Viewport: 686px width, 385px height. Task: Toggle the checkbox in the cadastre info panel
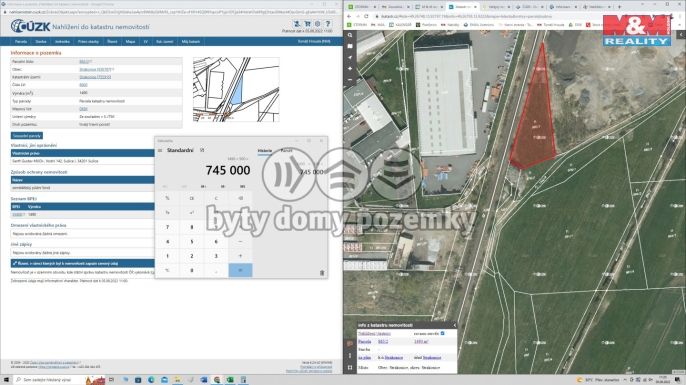(x=442, y=333)
